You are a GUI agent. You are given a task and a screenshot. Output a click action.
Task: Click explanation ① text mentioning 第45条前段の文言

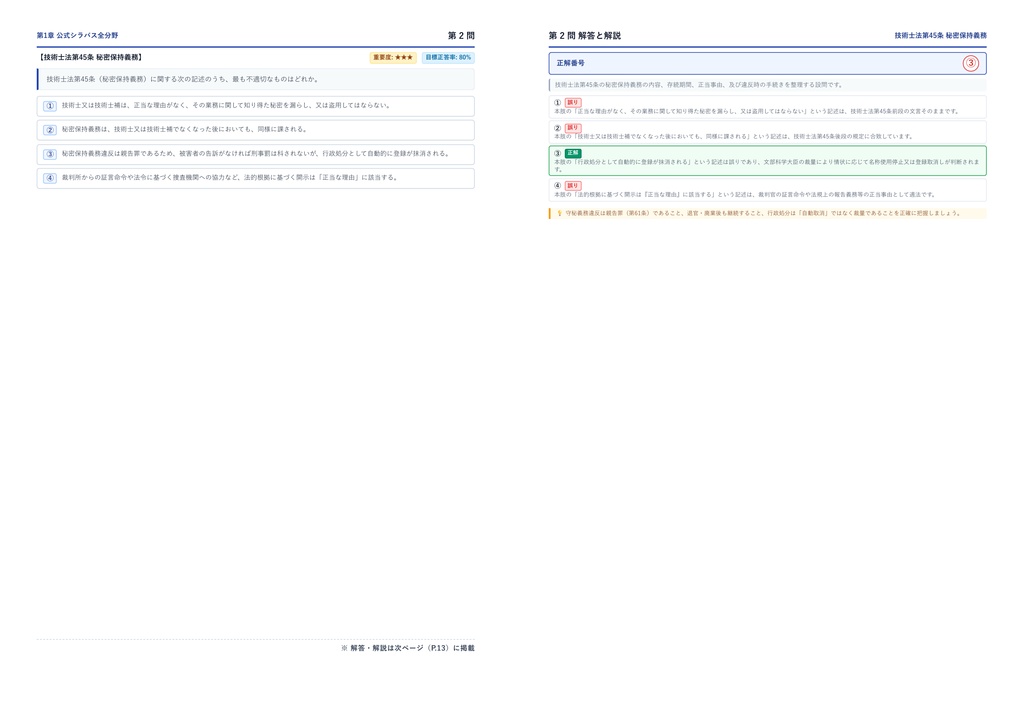[757, 111]
